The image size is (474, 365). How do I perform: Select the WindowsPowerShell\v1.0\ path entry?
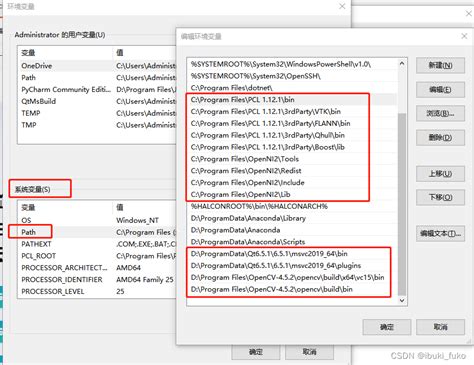coord(292,64)
